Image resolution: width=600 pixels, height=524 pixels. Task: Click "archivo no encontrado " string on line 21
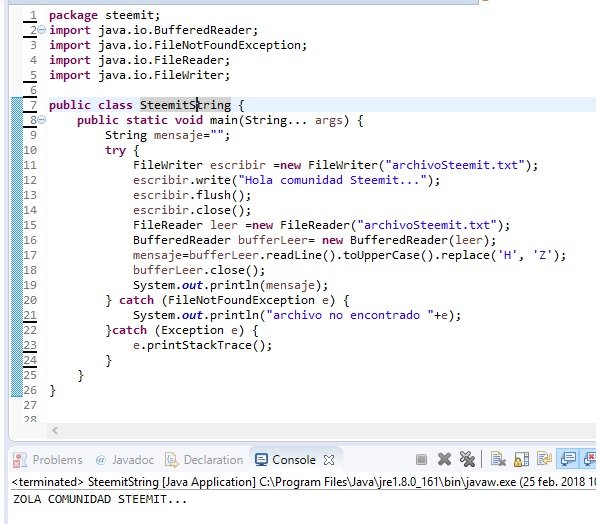[x=350, y=315]
